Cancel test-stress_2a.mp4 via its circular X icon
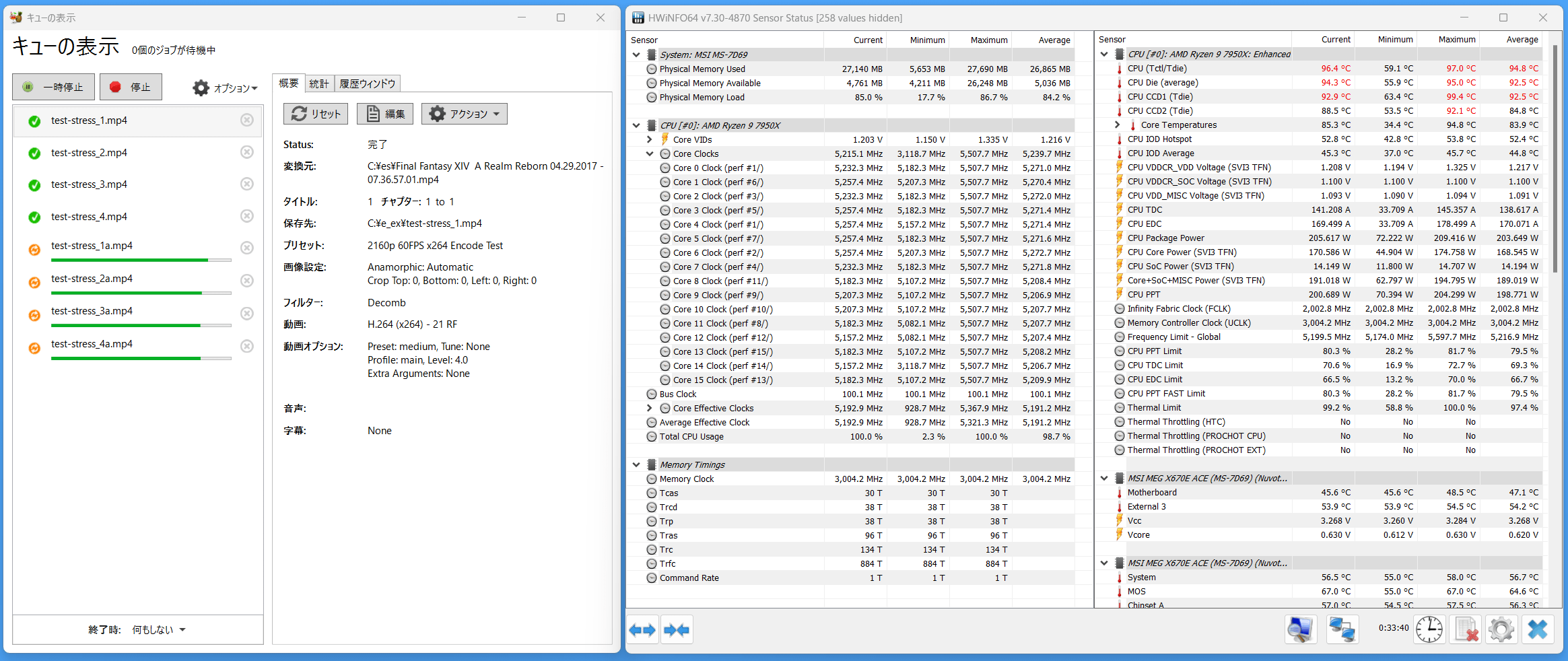 (x=247, y=281)
